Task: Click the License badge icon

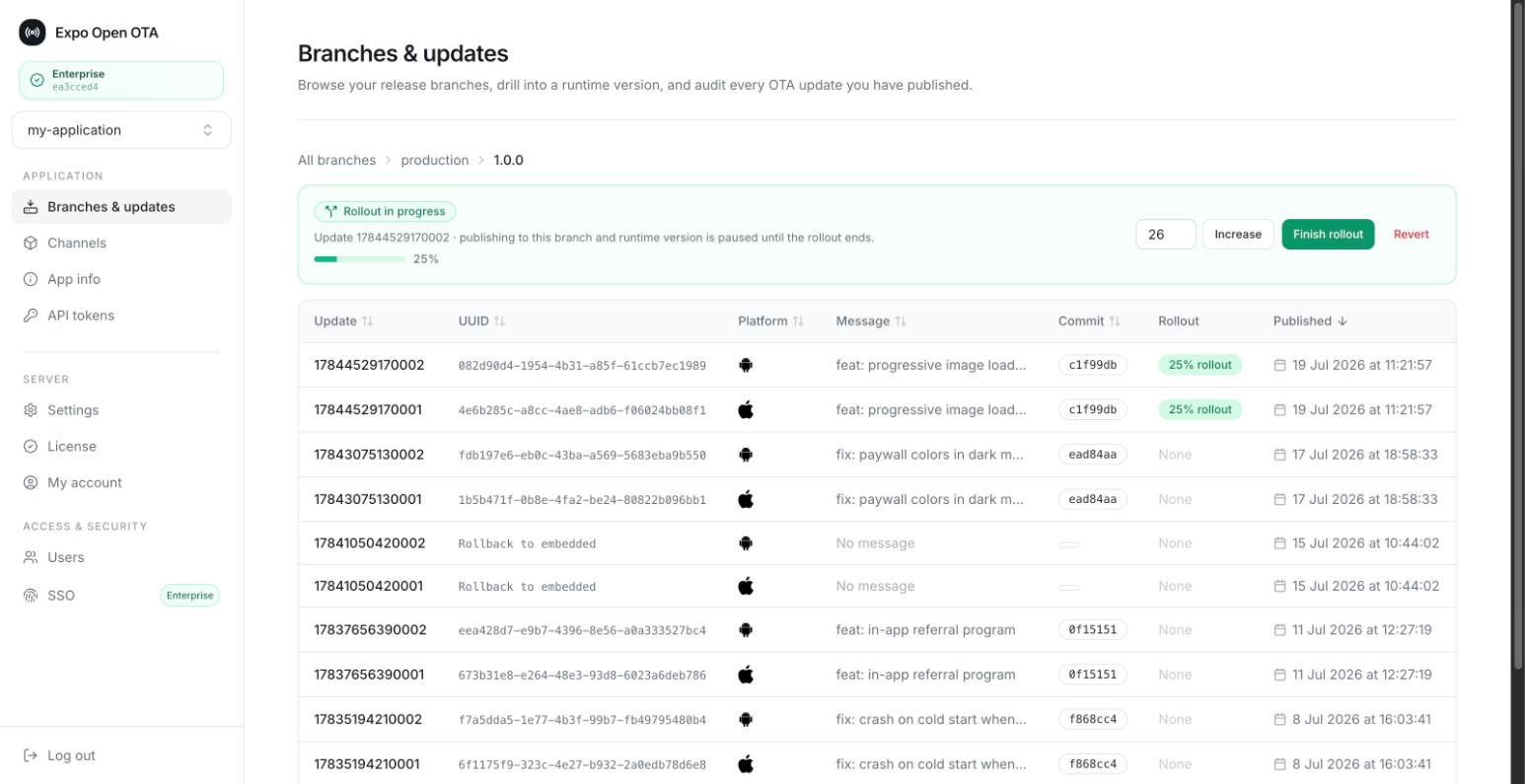Action: tap(31, 447)
